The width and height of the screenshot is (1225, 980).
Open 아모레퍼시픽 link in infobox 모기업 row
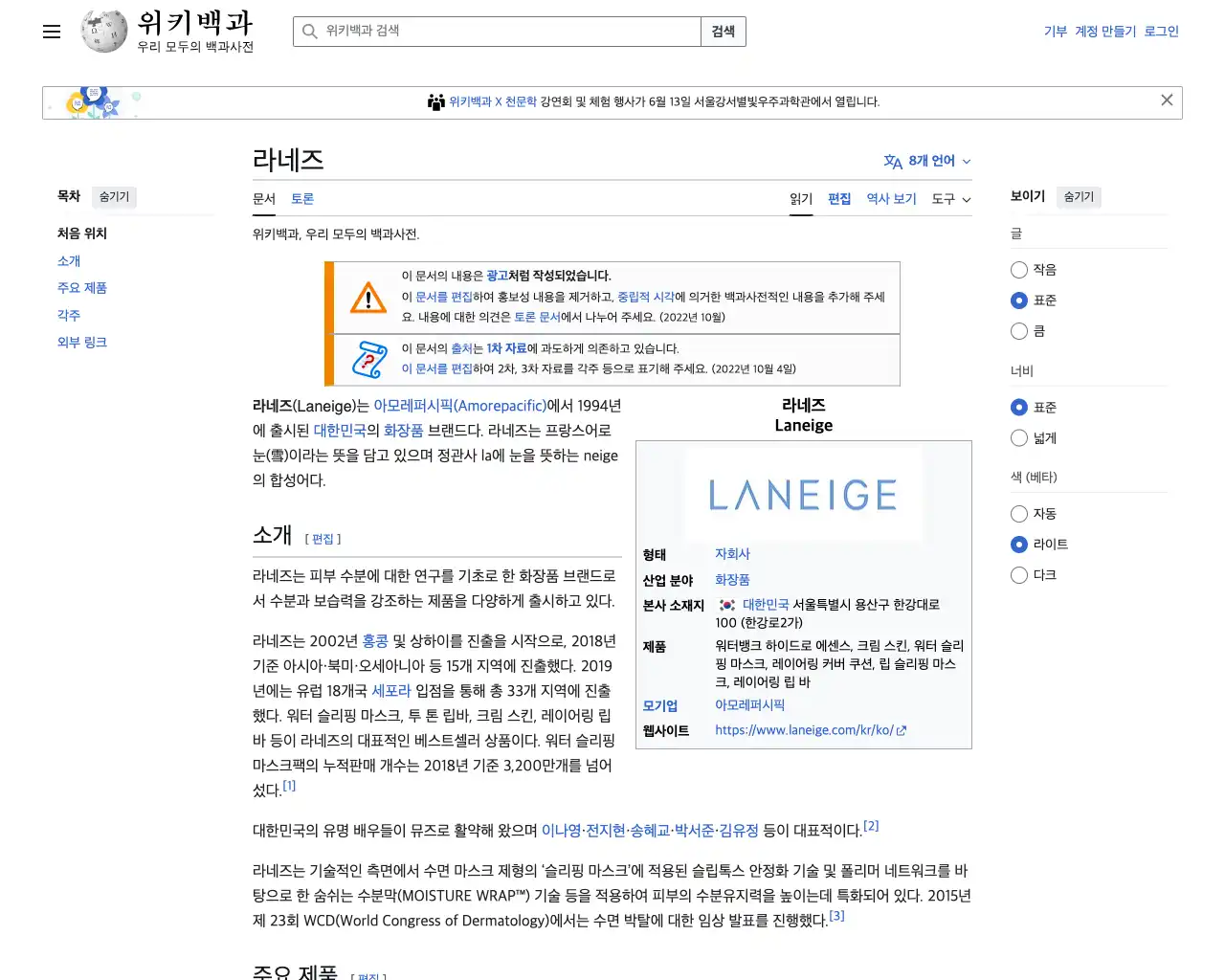point(750,705)
